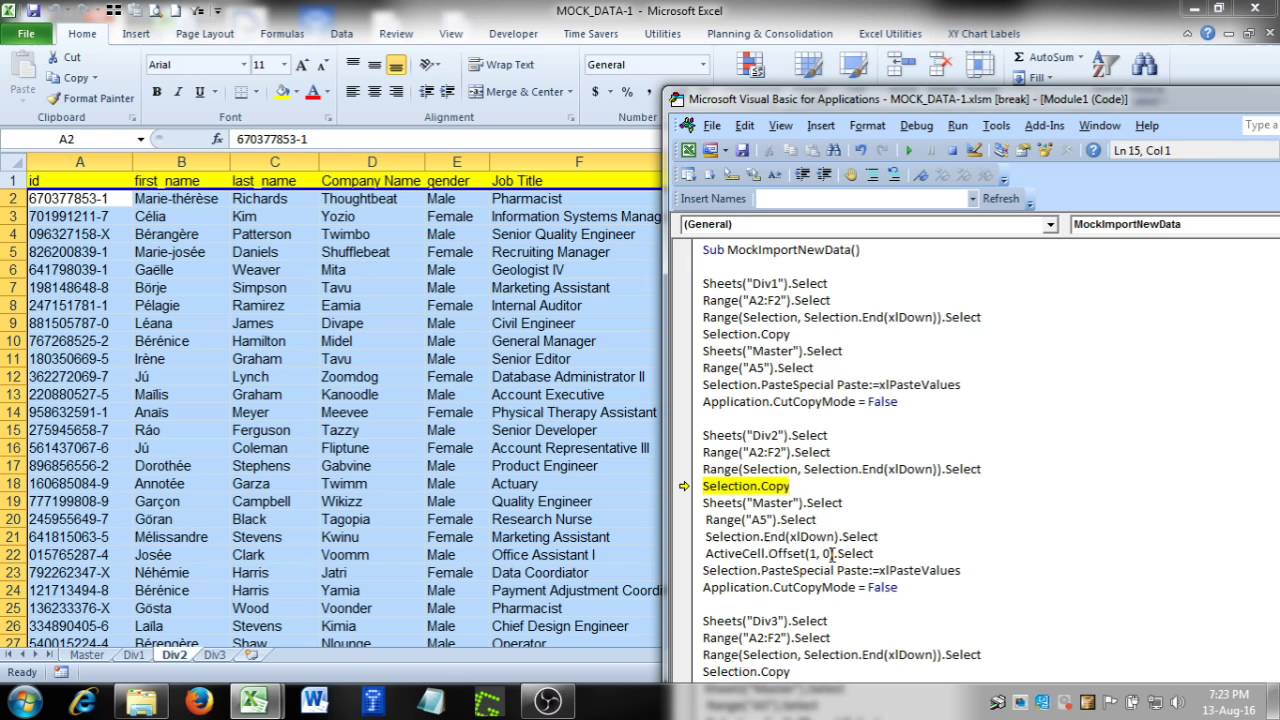Toggle Italic formatting in Excel ribbon
1280x720 pixels.
point(178,91)
